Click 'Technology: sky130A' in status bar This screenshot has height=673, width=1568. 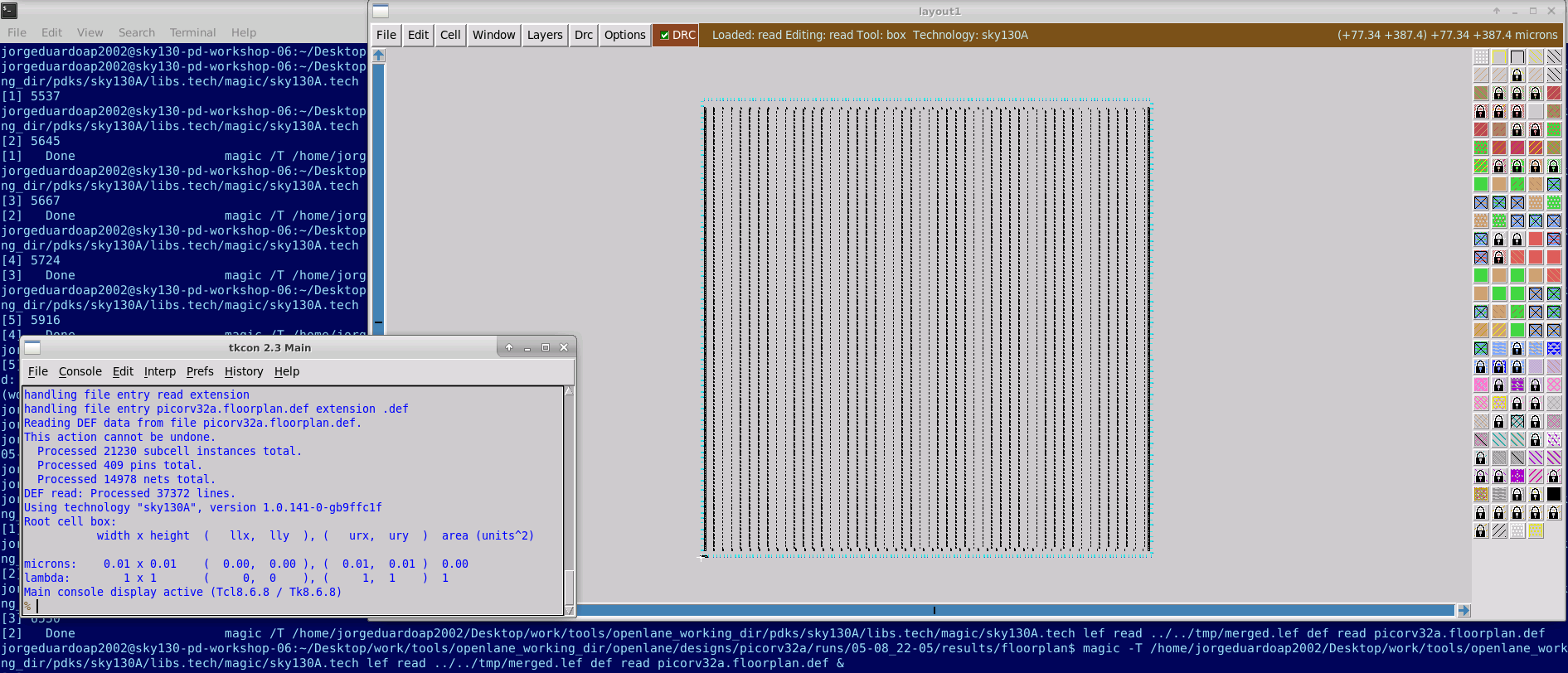970,35
